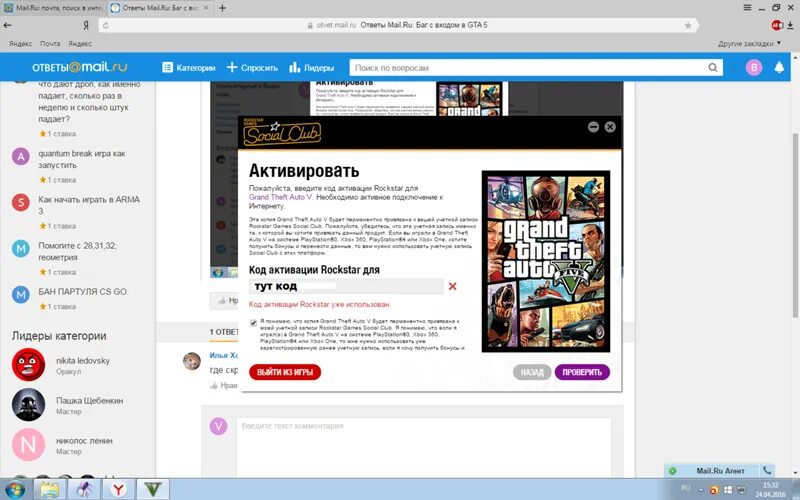Screen dimensions: 800x500
Task: Click the S avatar beside ARMA 3 question
Action: [x=21, y=203]
